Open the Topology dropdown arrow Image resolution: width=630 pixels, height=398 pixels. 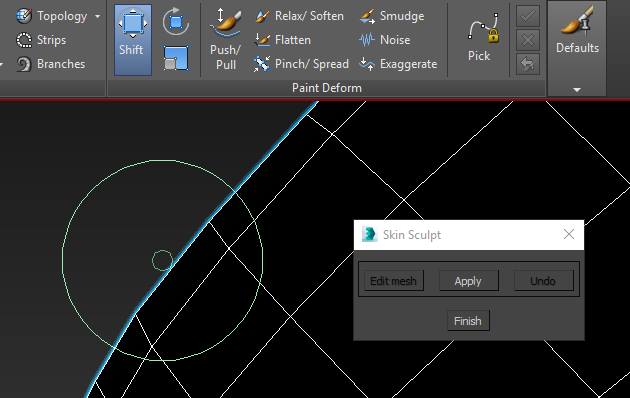pos(98,16)
